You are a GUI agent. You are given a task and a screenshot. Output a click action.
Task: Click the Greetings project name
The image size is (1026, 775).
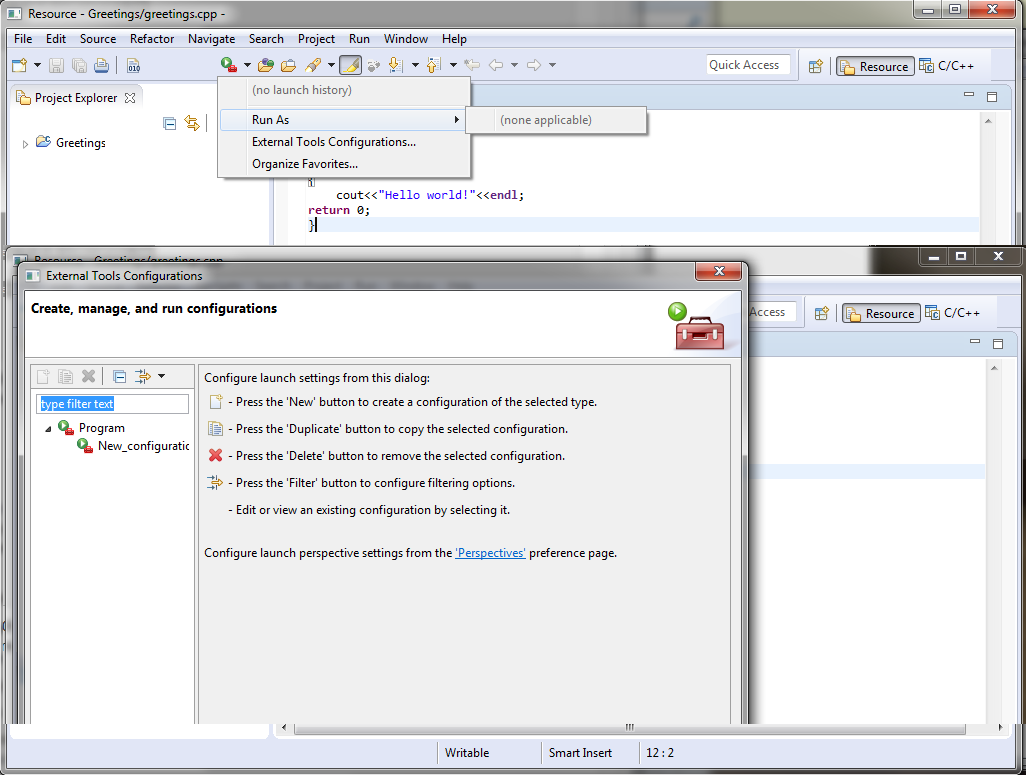point(80,143)
